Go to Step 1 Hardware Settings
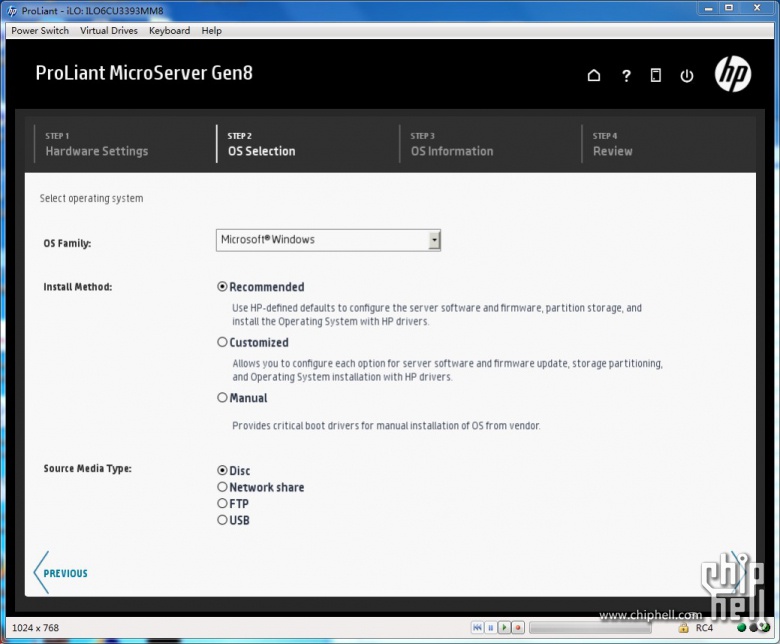 tap(97, 144)
